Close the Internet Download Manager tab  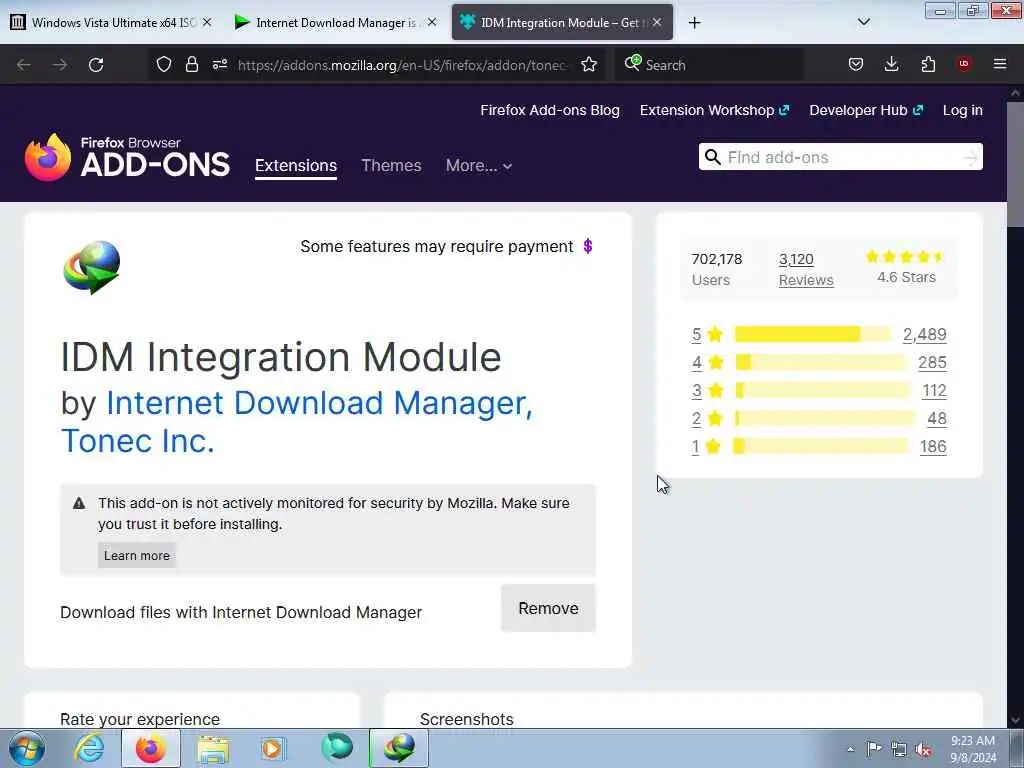coord(432,22)
